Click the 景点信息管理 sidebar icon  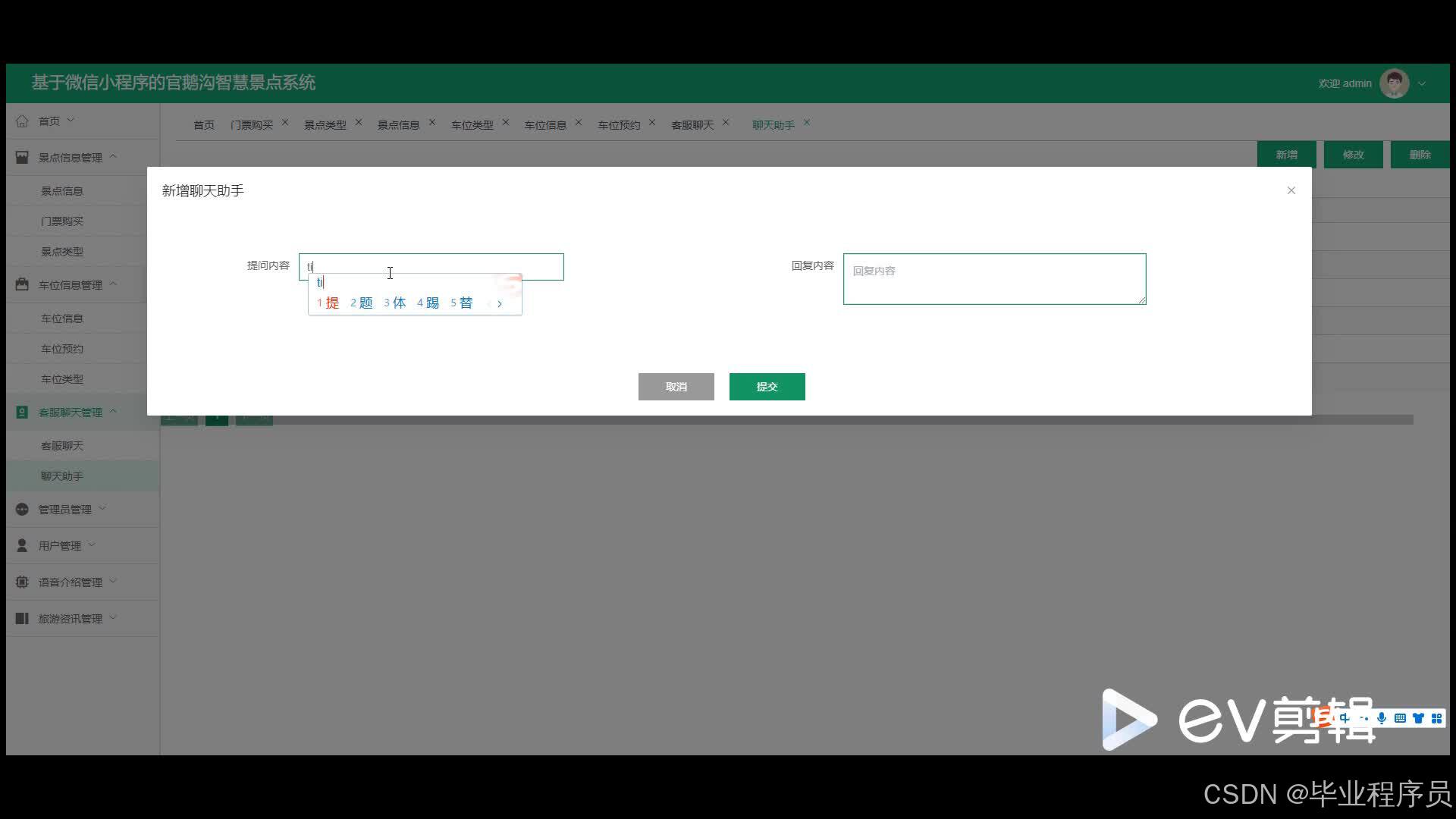[22, 158]
